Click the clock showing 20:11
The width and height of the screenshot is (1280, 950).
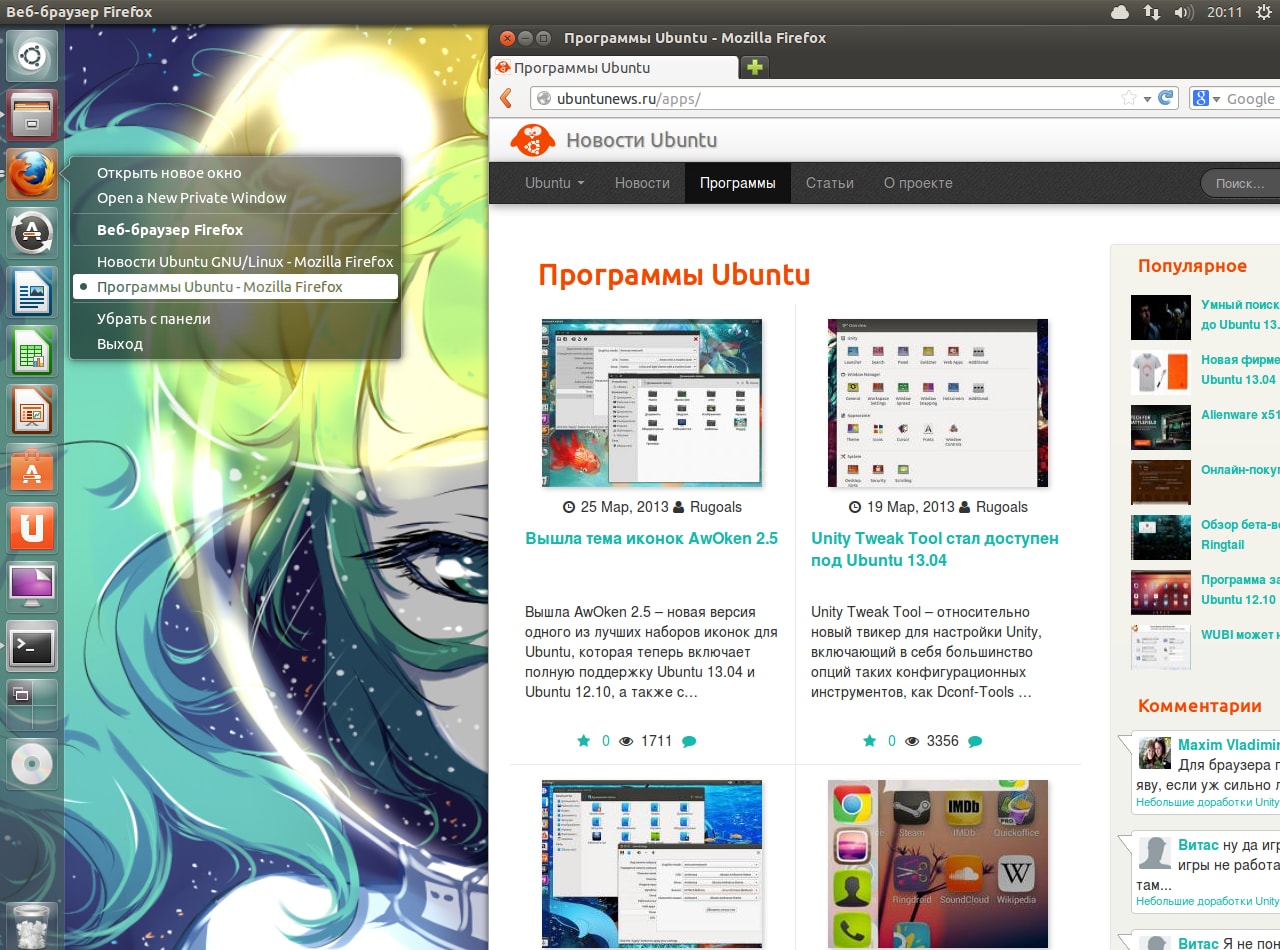click(1224, 12)
